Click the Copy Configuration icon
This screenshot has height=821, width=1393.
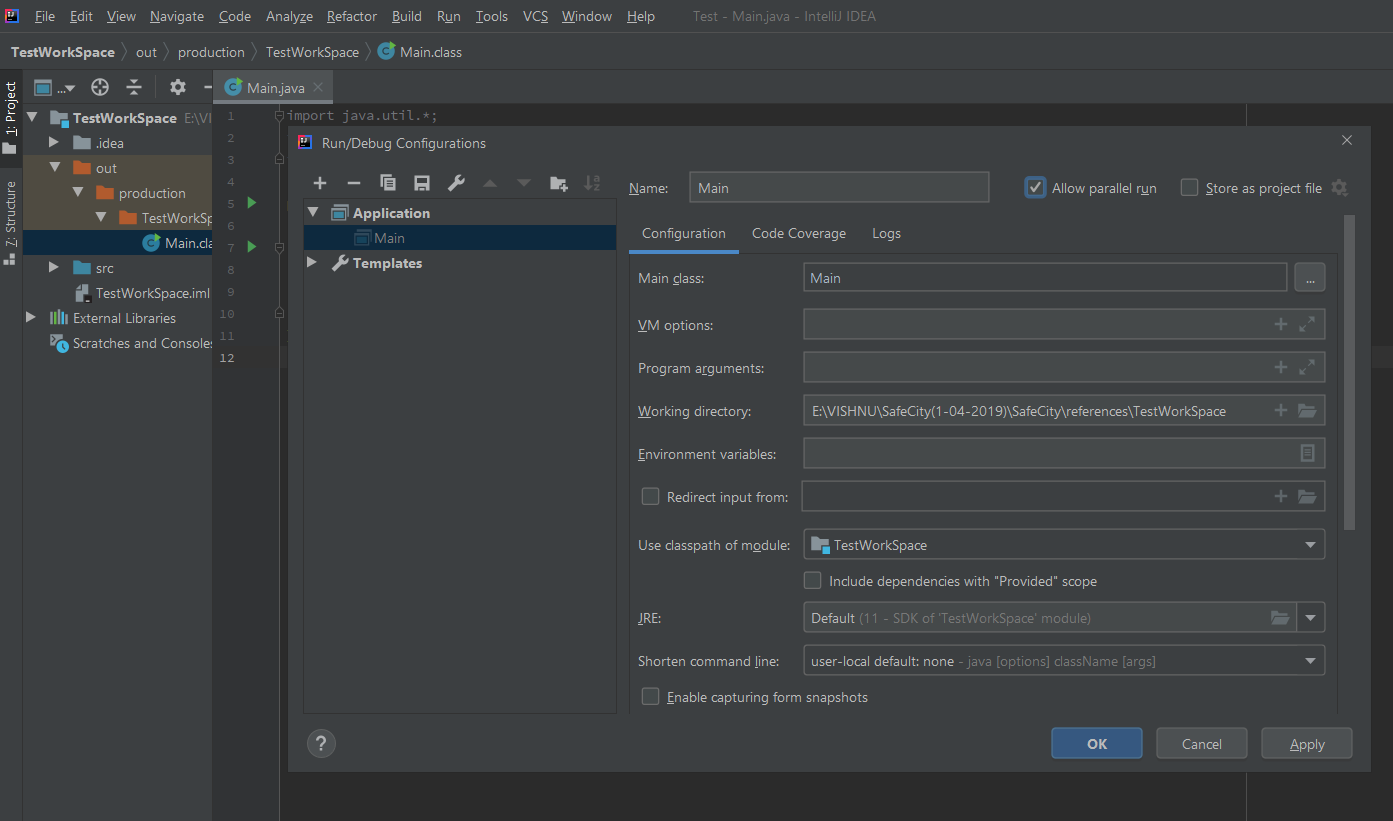click(x=388, y=183)
